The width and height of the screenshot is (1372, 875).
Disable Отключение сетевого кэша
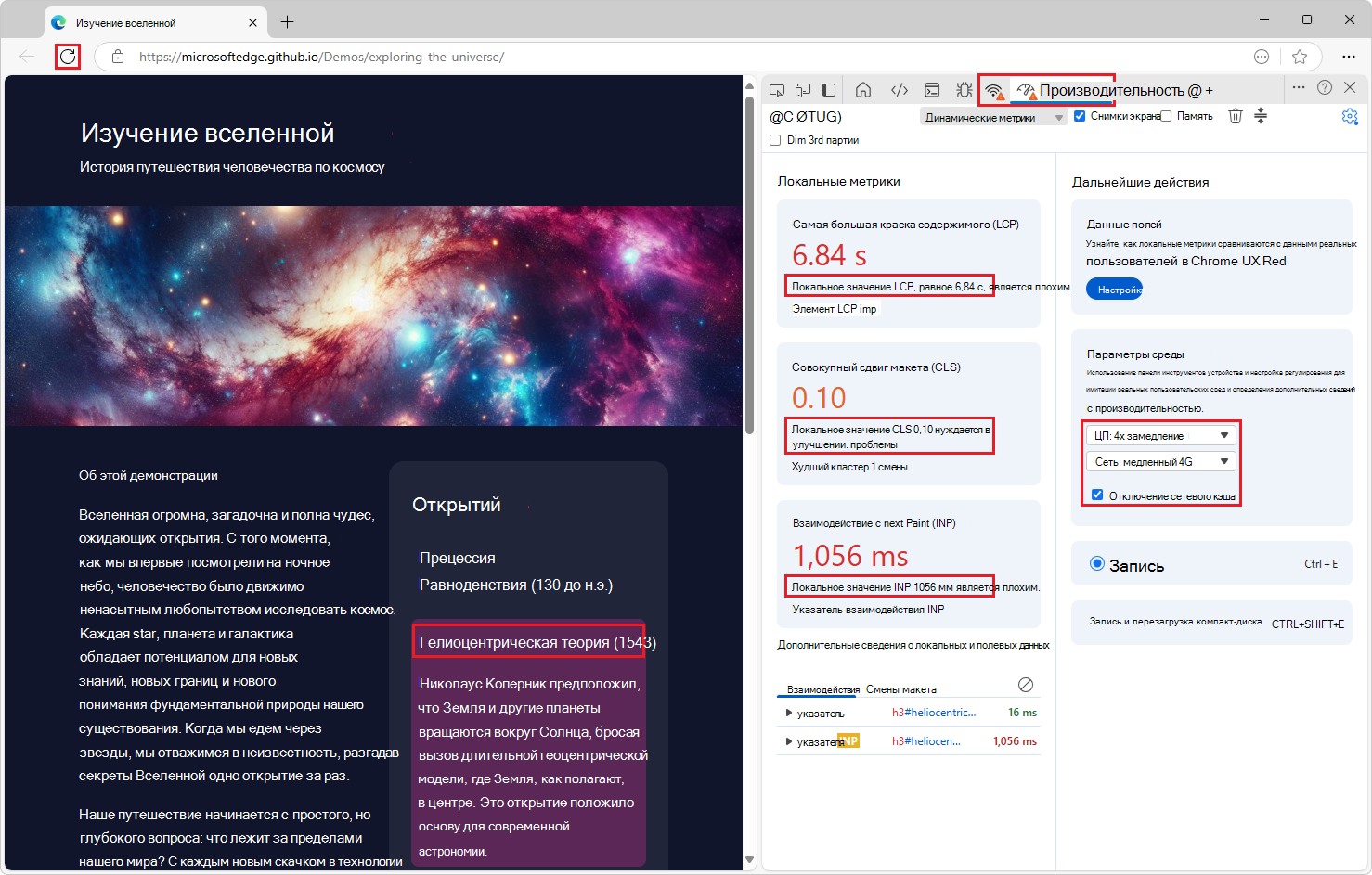click(x=1096, y=496)
